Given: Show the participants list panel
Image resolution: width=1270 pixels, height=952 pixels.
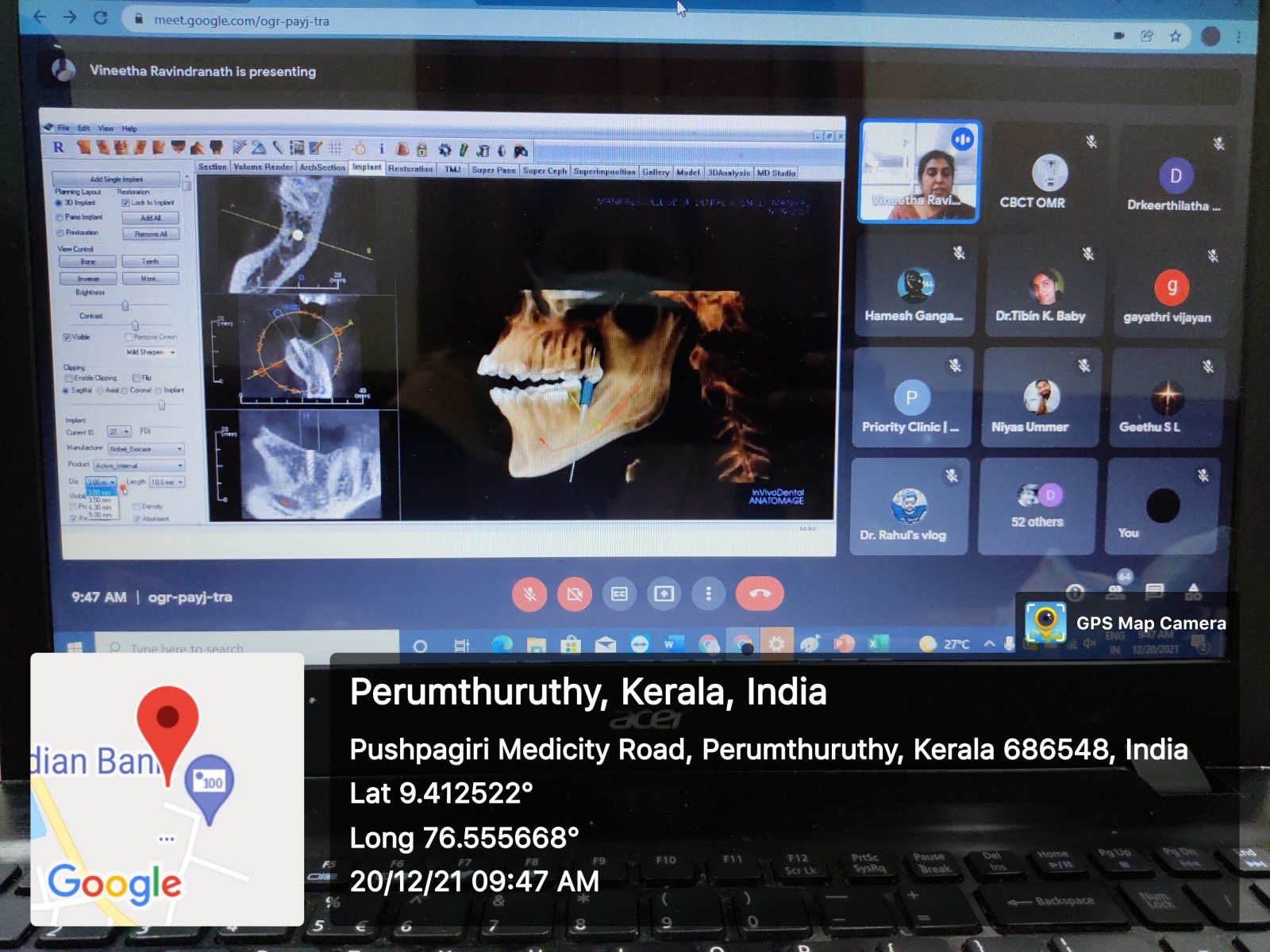Looking at the screenshot, I should pyautogui.click(x=1116, y=591).
